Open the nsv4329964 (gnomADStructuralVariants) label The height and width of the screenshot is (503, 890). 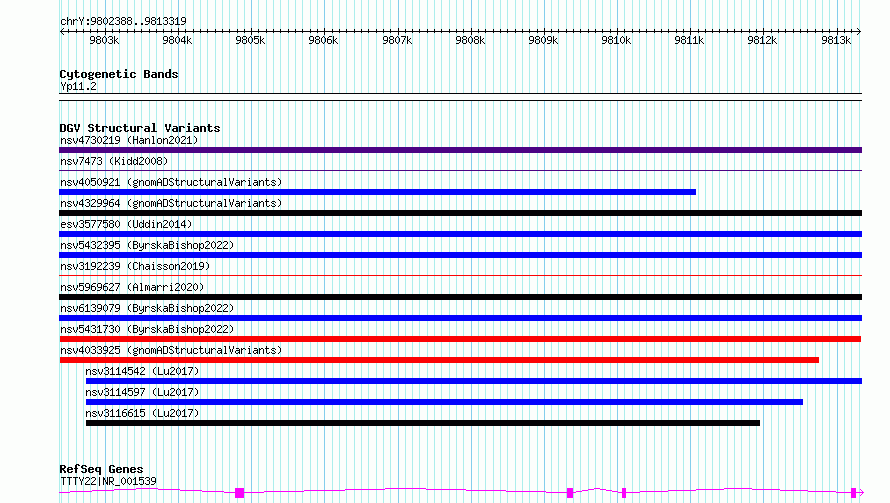coord(171,203)
